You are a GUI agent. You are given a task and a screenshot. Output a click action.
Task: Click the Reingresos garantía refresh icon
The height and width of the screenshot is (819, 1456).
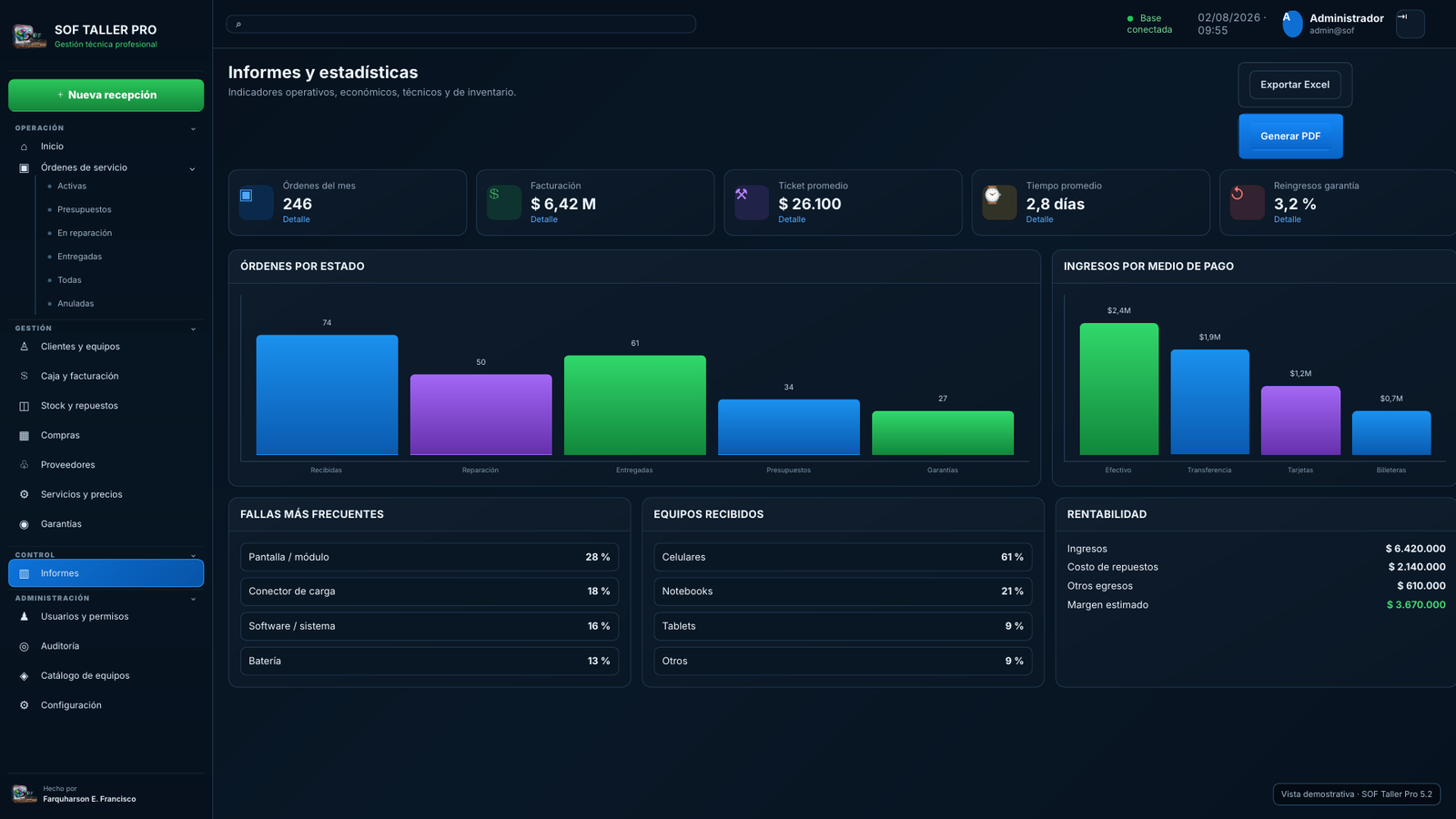1247,202
